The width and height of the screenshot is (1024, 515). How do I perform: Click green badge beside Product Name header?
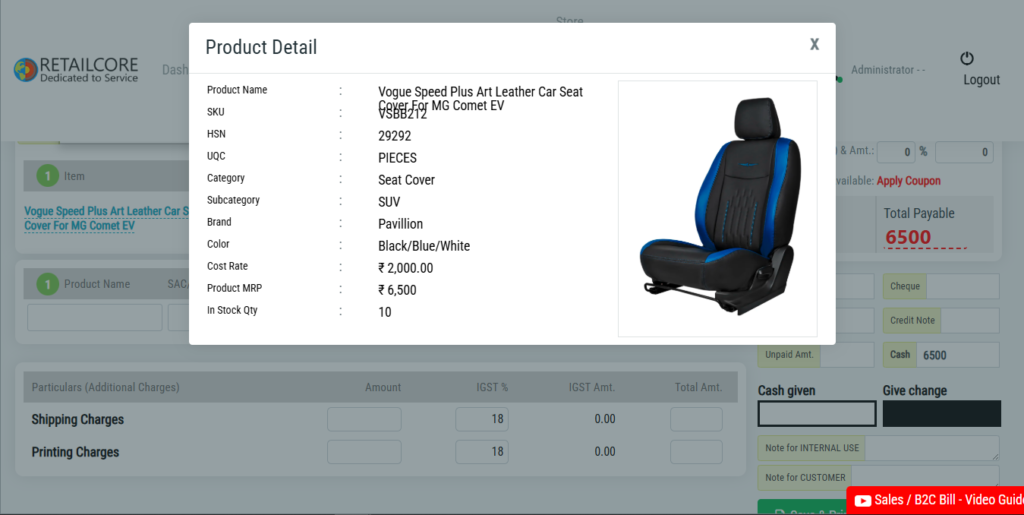pyautogui.click(x=48, y=284)
